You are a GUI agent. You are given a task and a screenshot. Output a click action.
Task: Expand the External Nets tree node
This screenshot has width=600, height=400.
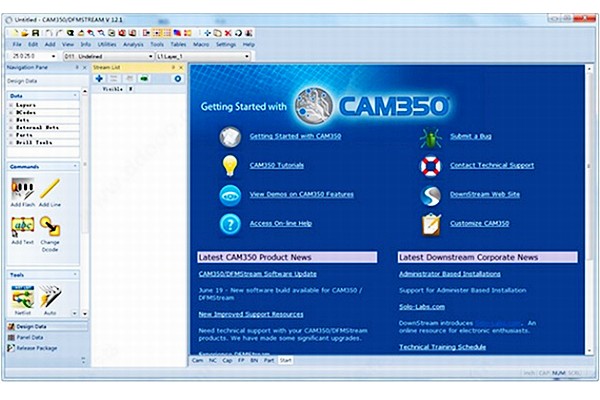[x=11, y=127]
